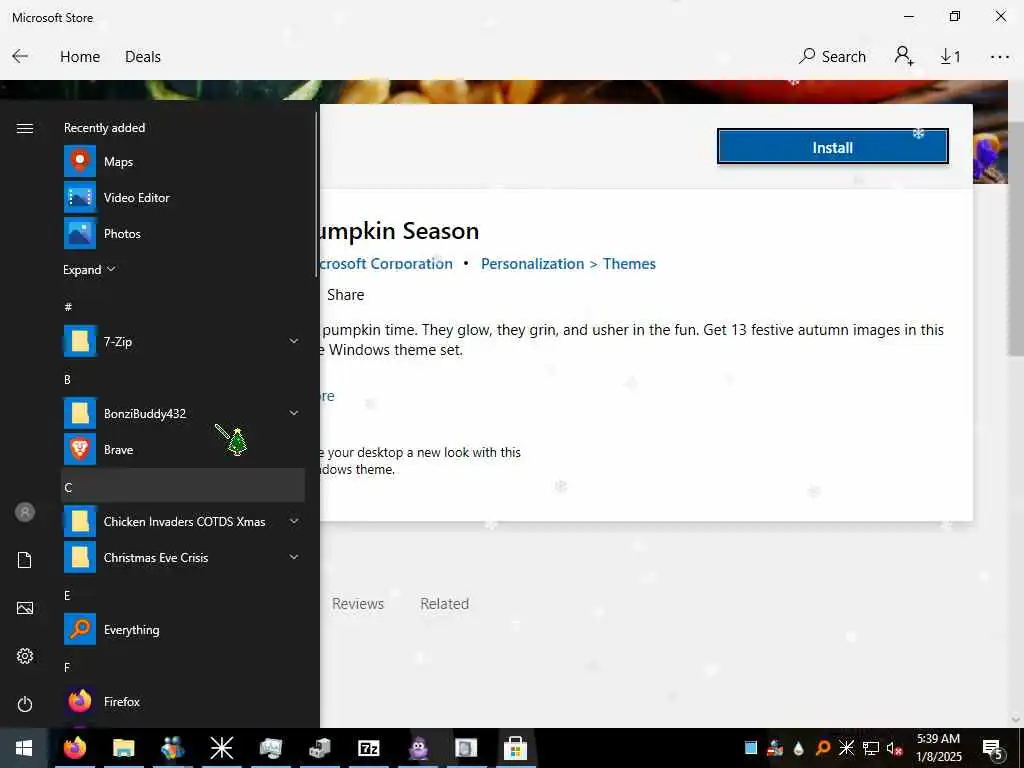Click the C letter header in app list
The width and height of the screenshot is (1024, 768).
(183, 485)
